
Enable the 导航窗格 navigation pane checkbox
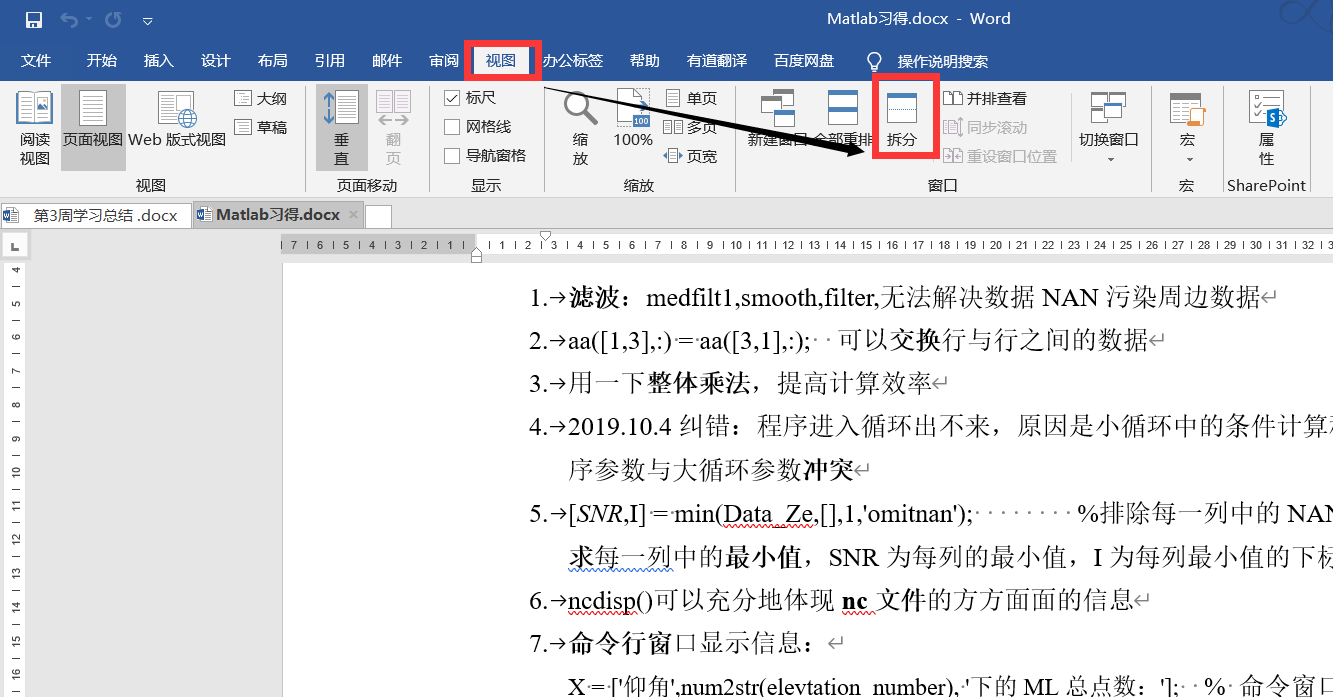(x=452, y=156)
